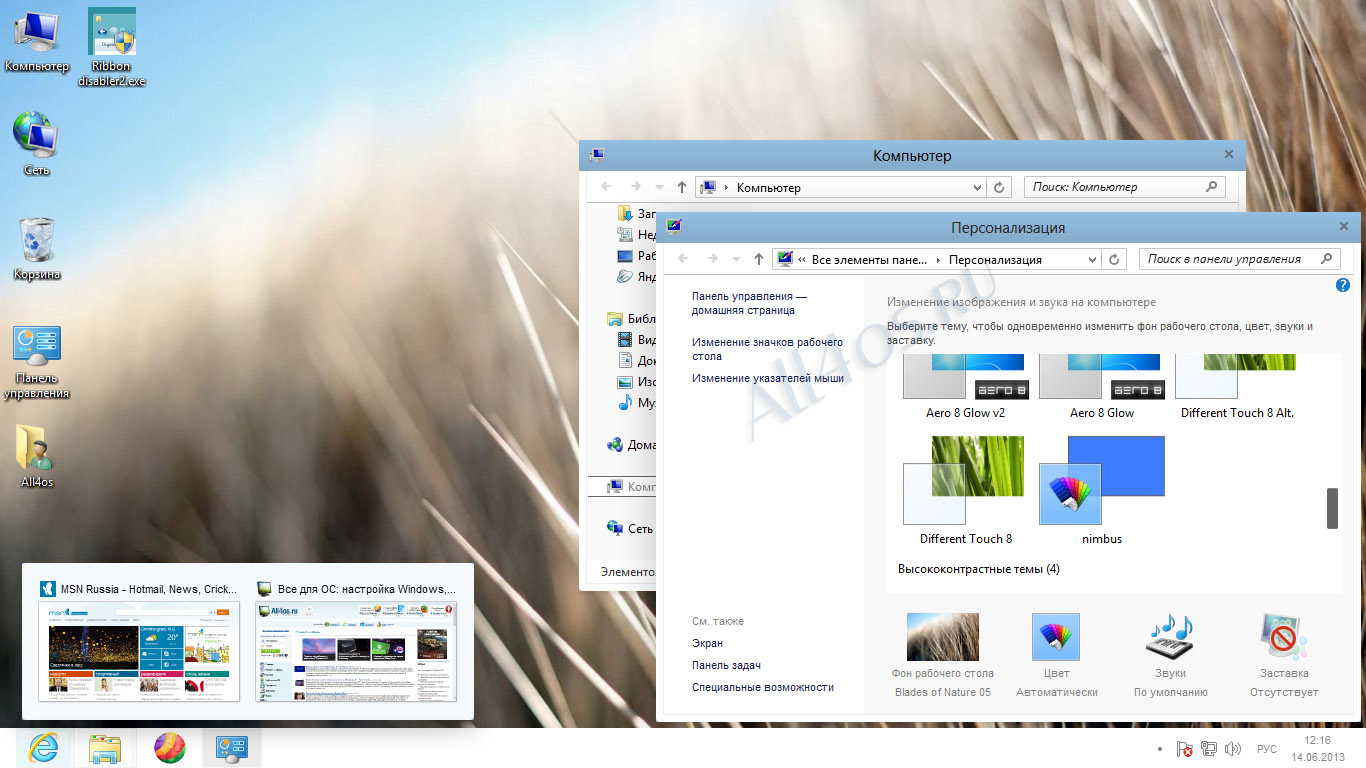The width and height of the screenshot is (1366, 768).
Task: Click chevron before Все элементы панели breadcrumb
Action: 802,260
